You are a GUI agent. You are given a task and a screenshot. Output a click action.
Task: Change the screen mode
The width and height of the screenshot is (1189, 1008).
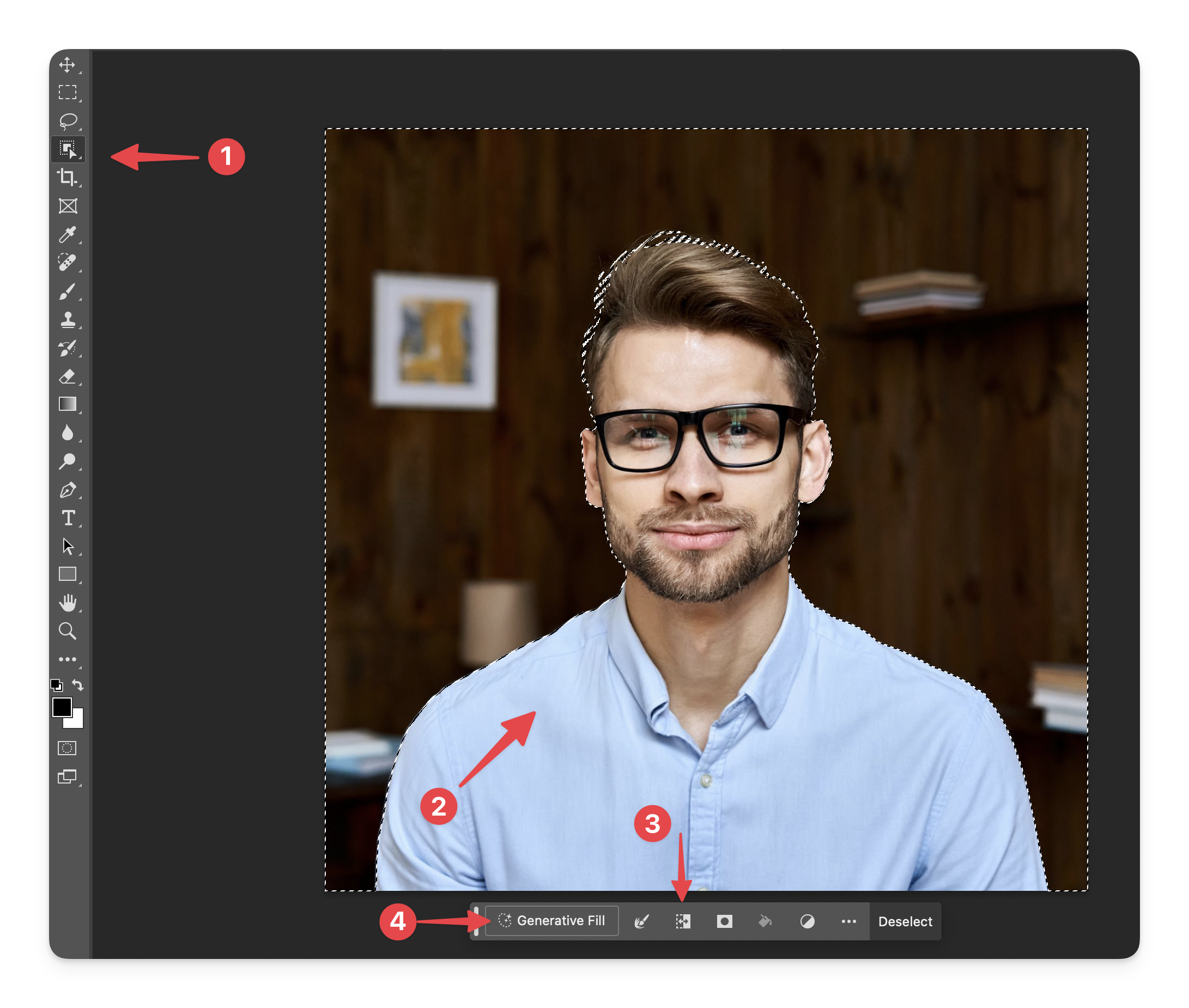pyautogui.click(x=68, y=776)
